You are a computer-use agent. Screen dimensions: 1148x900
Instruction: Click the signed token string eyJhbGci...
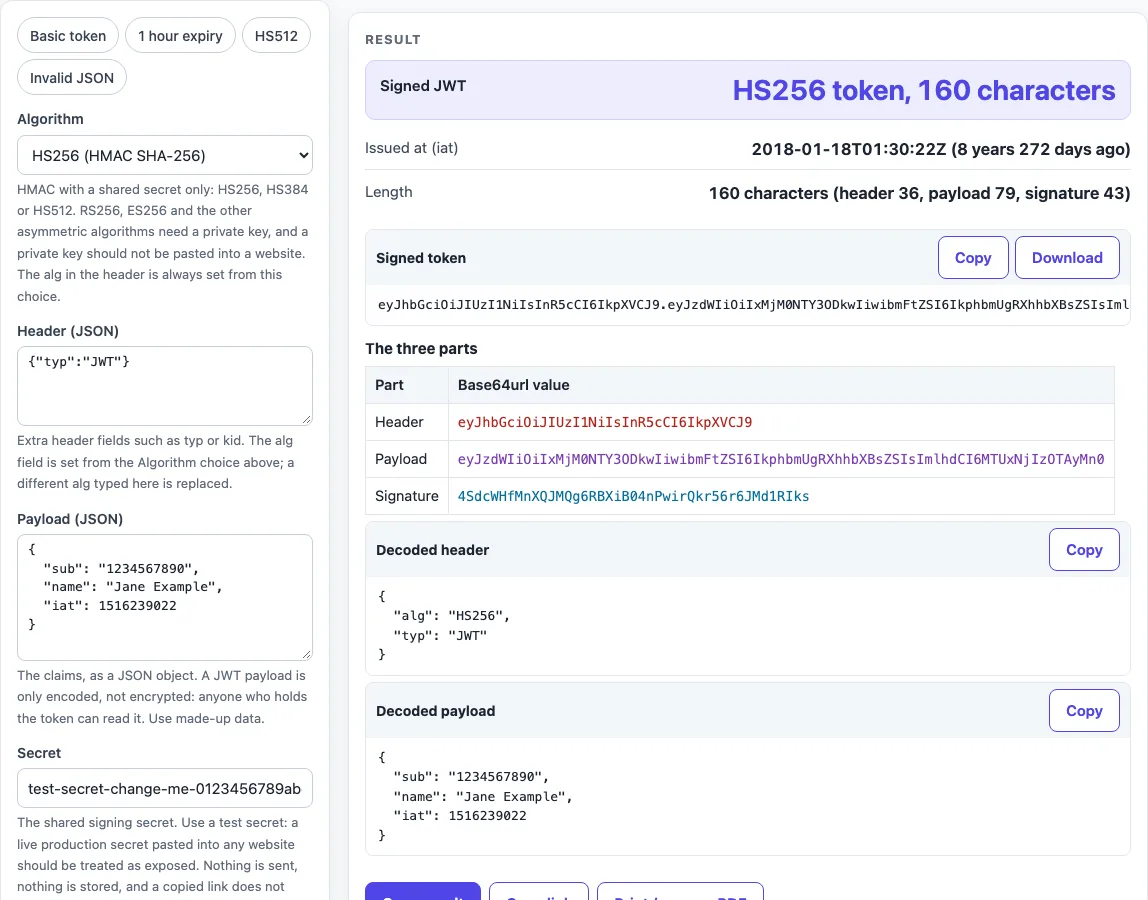753,305
